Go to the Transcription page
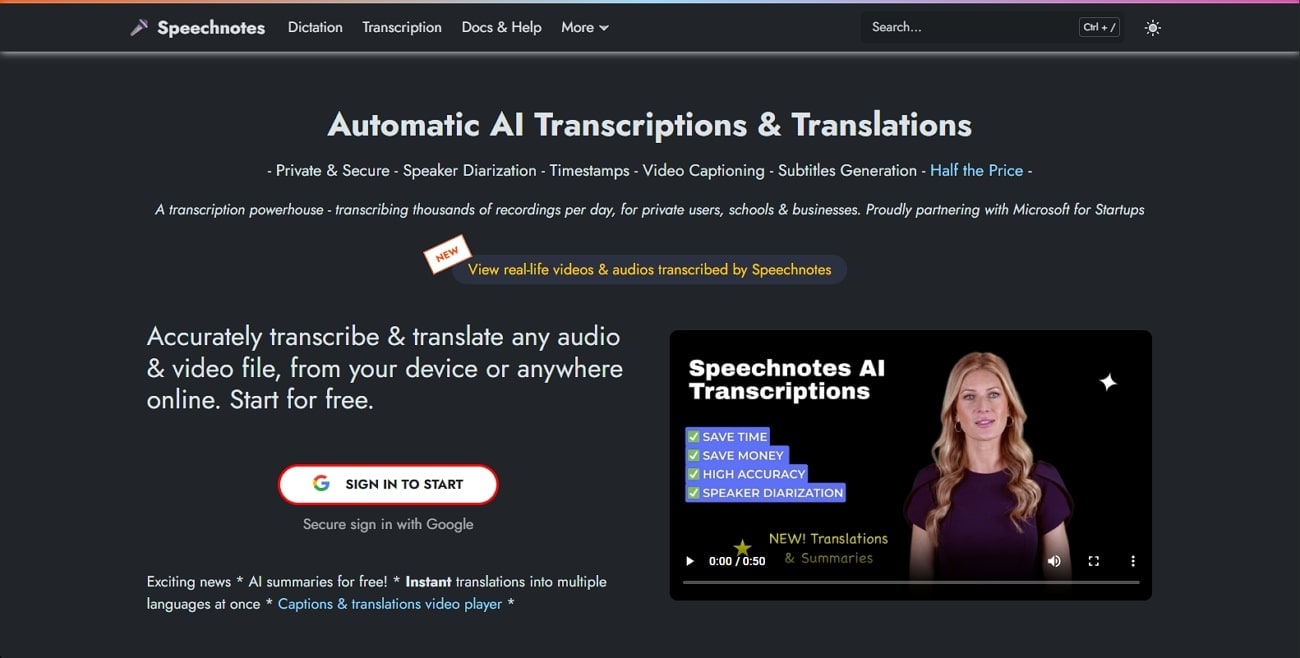Screen dimensions: 1300x658 (402, 27)
